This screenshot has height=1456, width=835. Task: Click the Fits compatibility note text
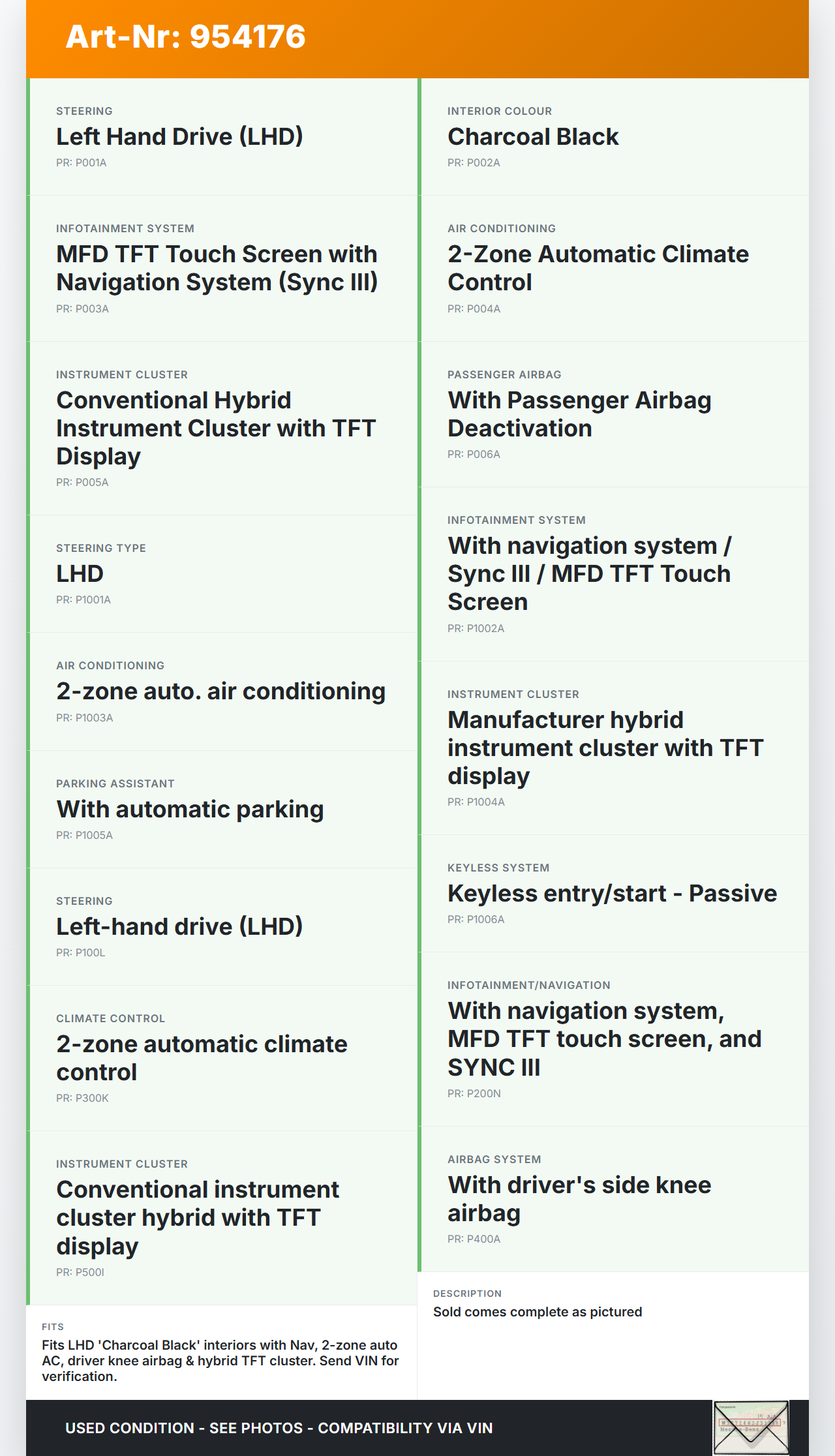[x=220, y=1361]
